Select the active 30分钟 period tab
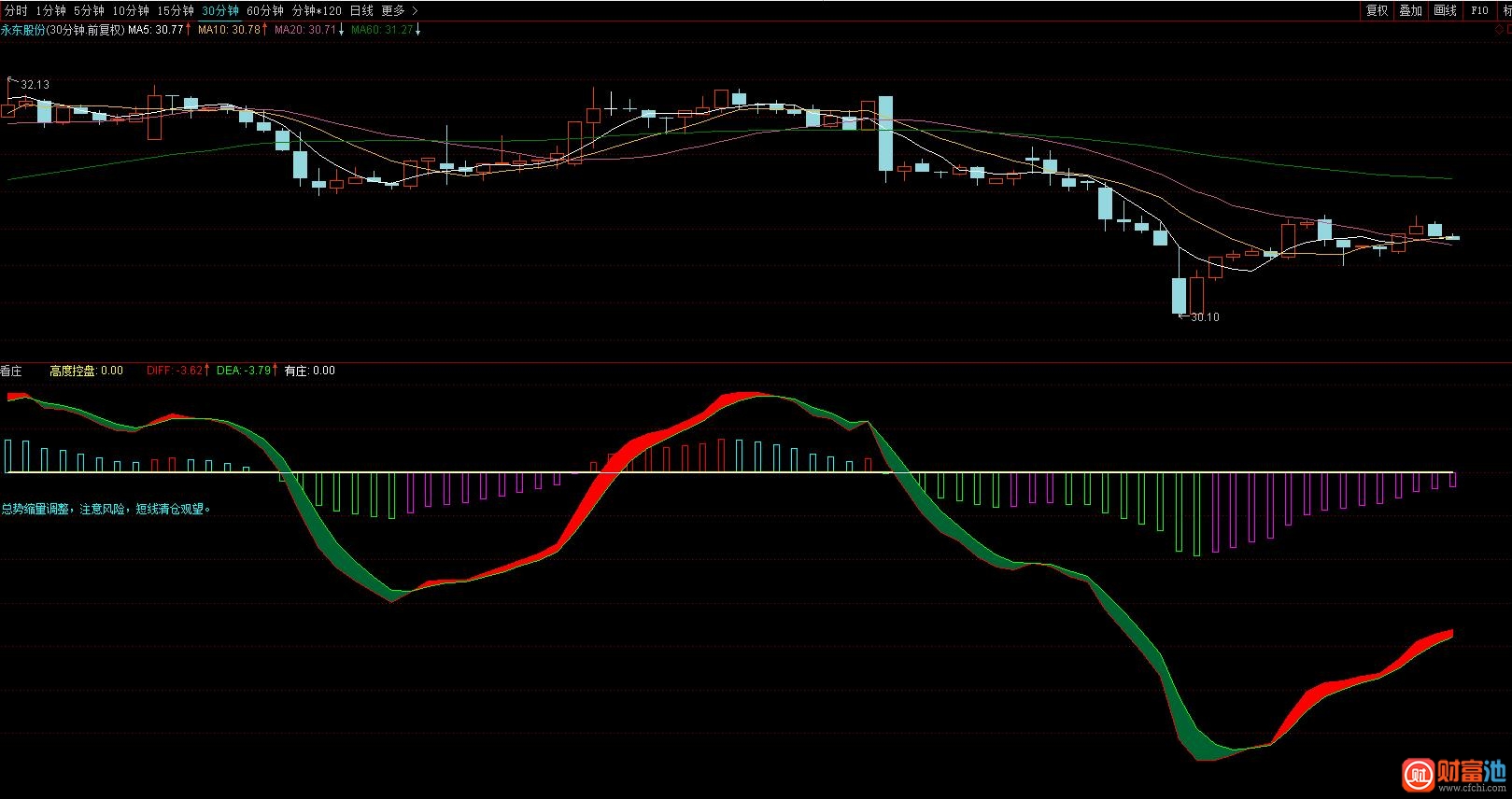Viewport: 1512px width, 799px height. 220,10
